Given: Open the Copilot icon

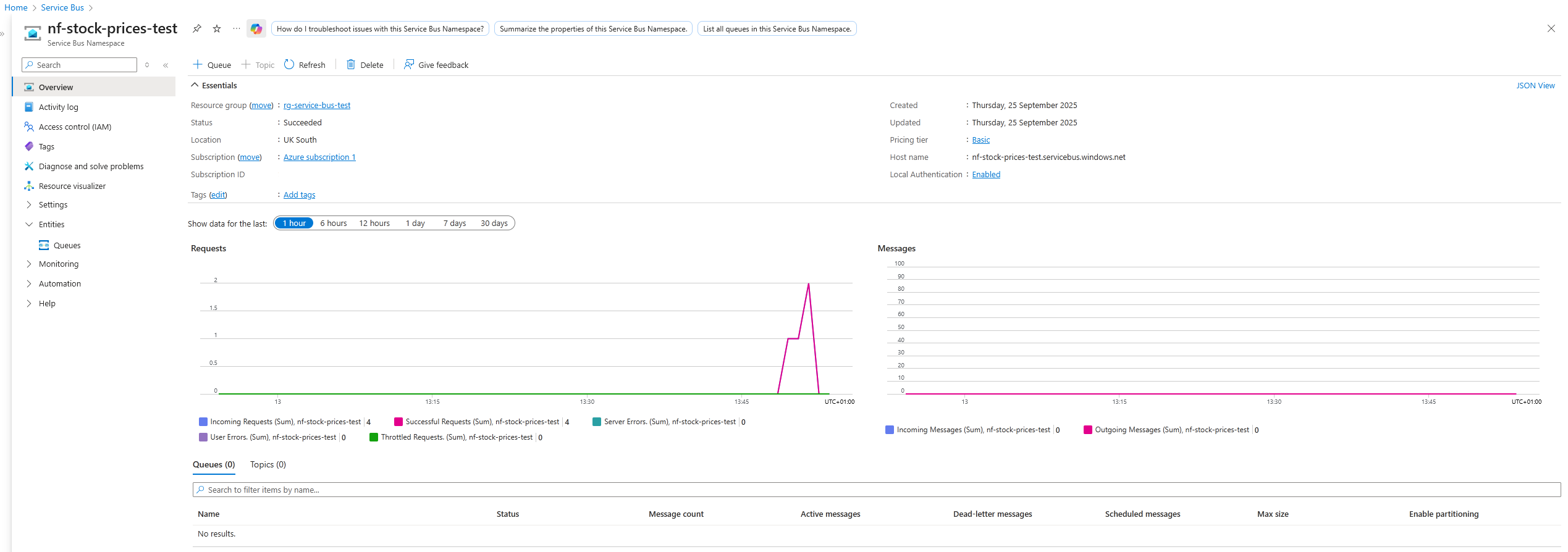Looking at the screenshot, I should click(x=256, y=28).
